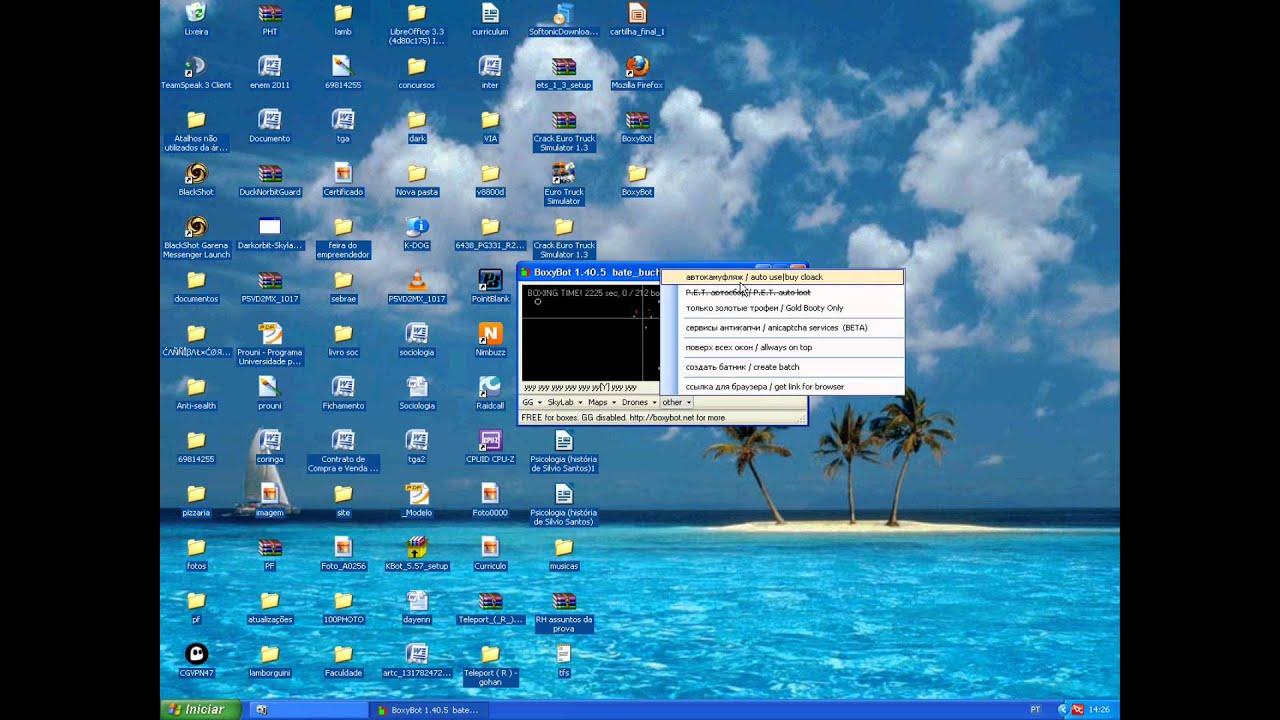
Task: Enable 'Gold Booty Only' option
Action: pos(782,308)
